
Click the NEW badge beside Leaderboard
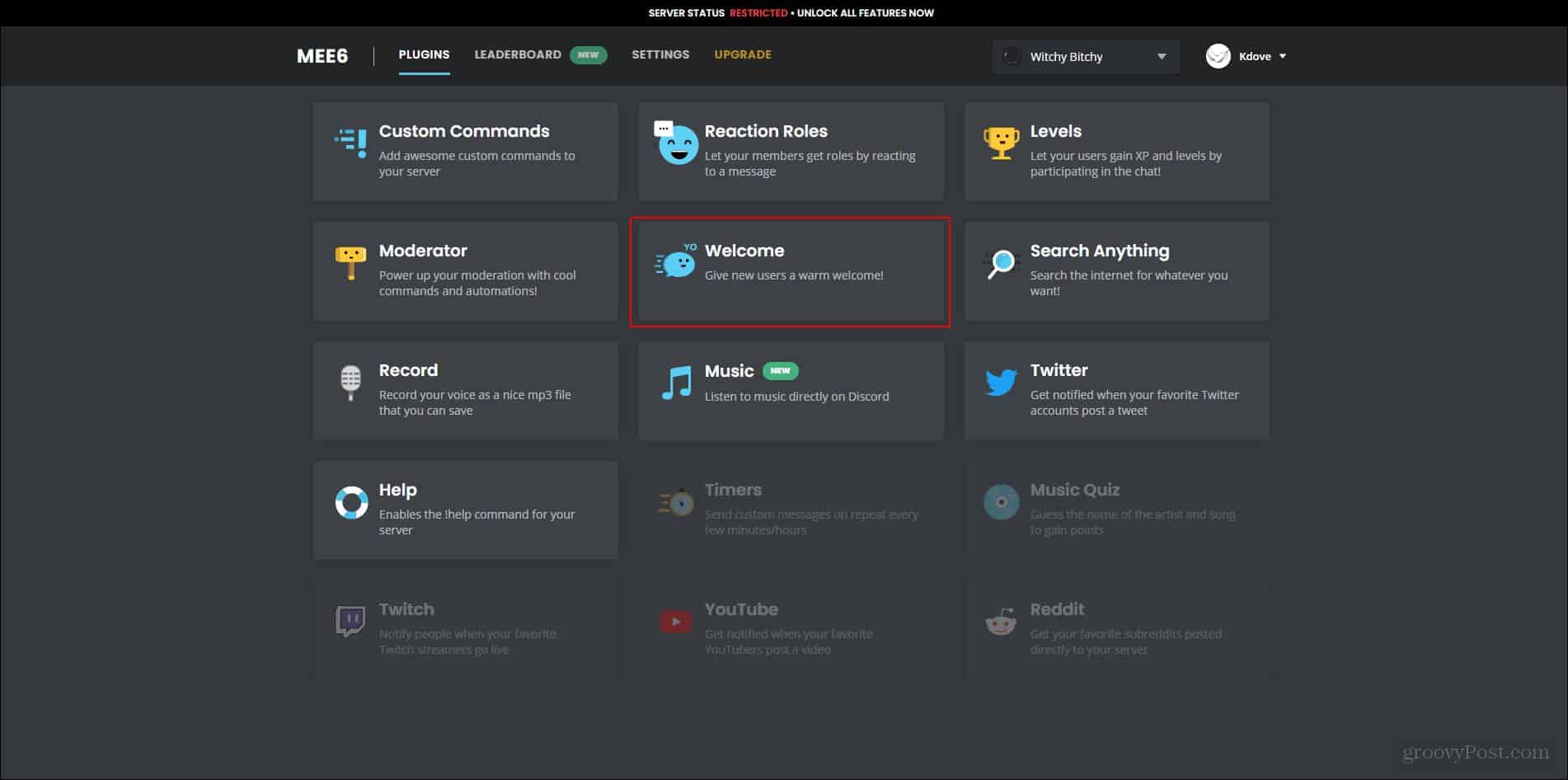(x=589, y=55)
